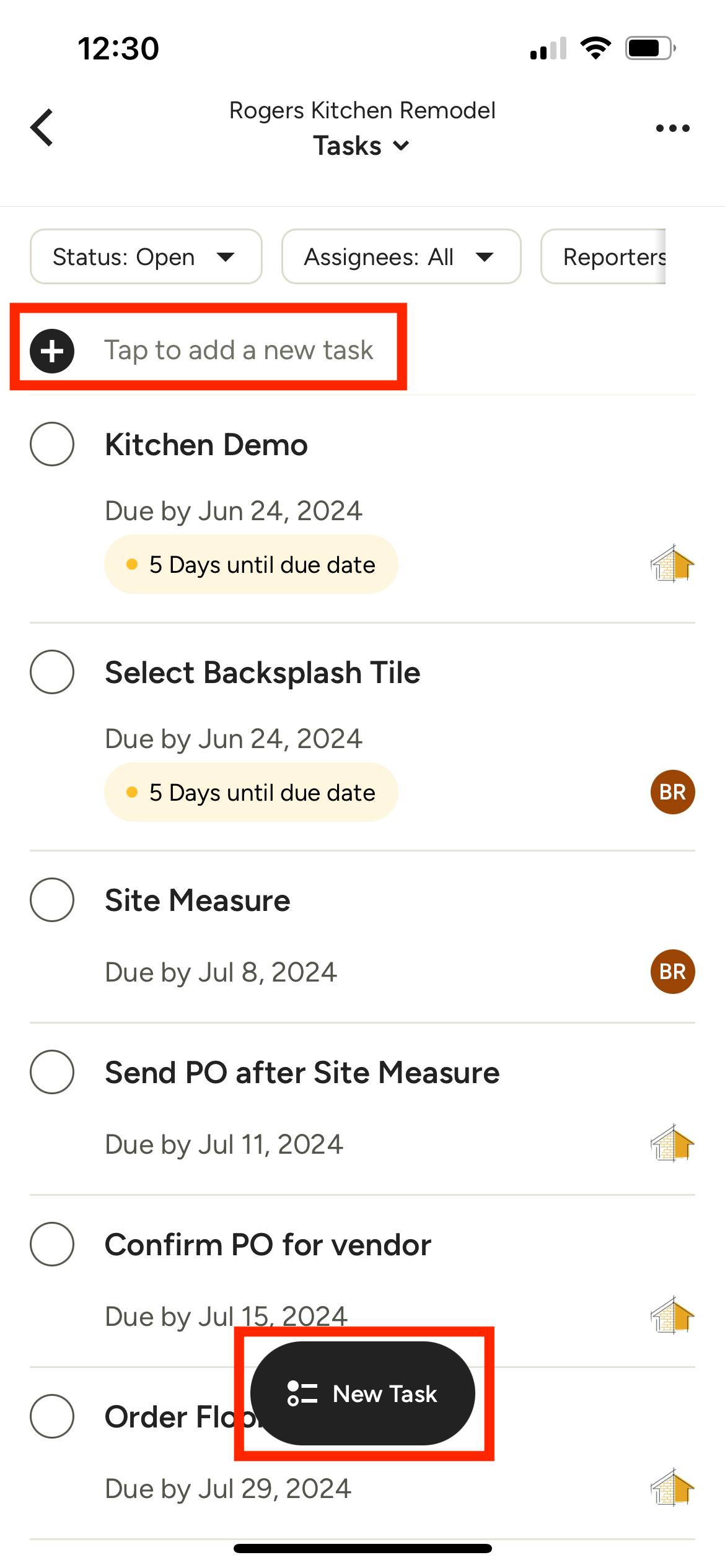725x1568 pixels.
Task: Tap house avatar on Kitchen Demo task
Action: click(x=672, y=564)
